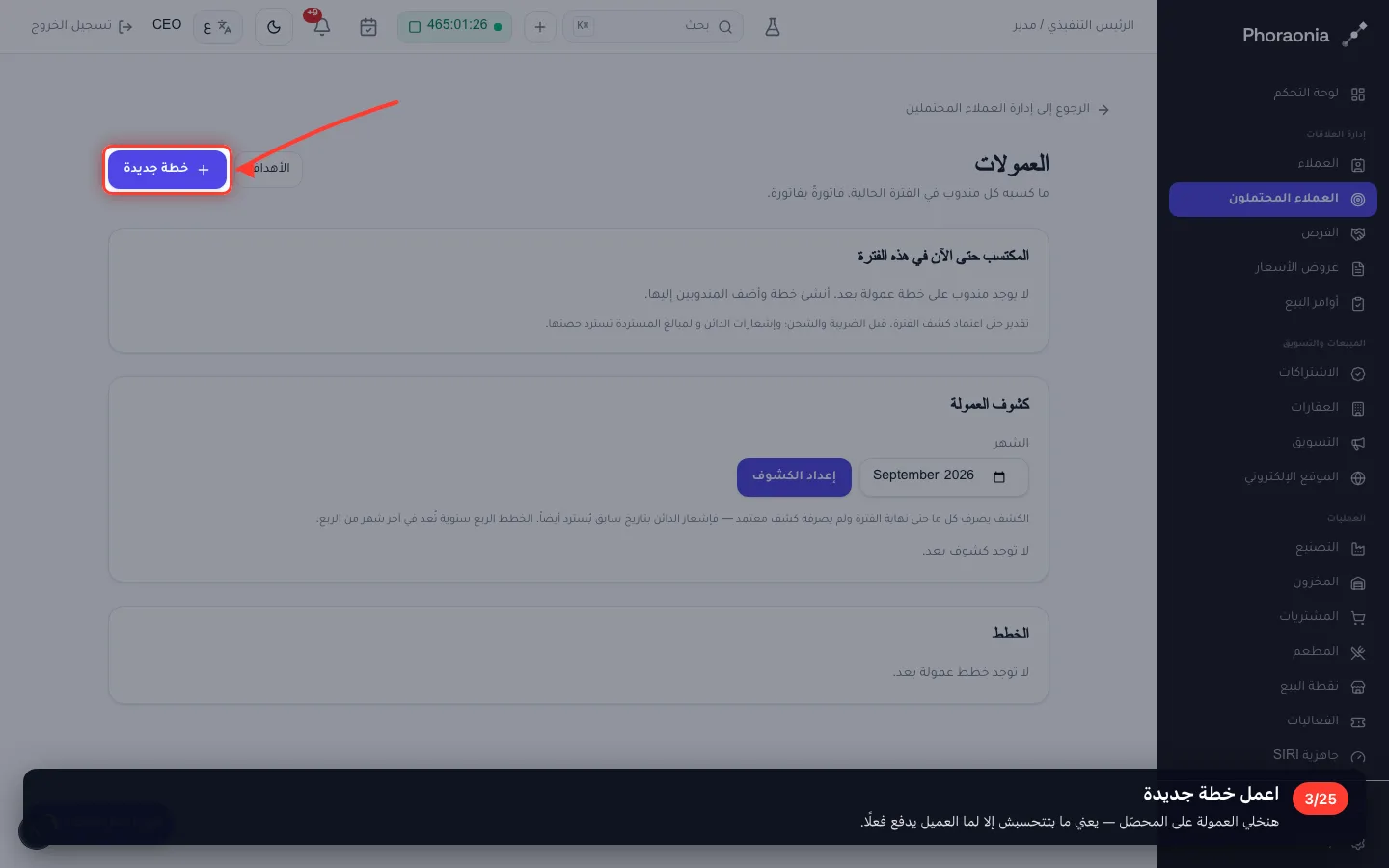The height and width of the screenshot is (868, 1389).
Task: Open المطعم restaurant in sidebar
Action: click(1273, 652)
